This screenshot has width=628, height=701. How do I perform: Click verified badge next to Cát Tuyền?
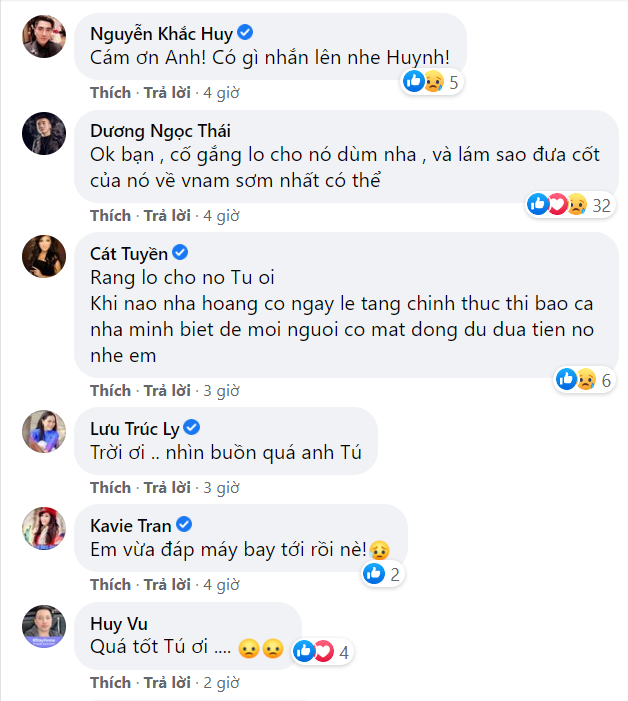181,251
